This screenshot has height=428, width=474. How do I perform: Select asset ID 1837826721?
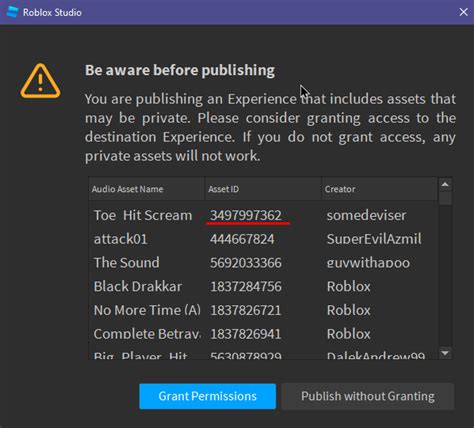246,310
